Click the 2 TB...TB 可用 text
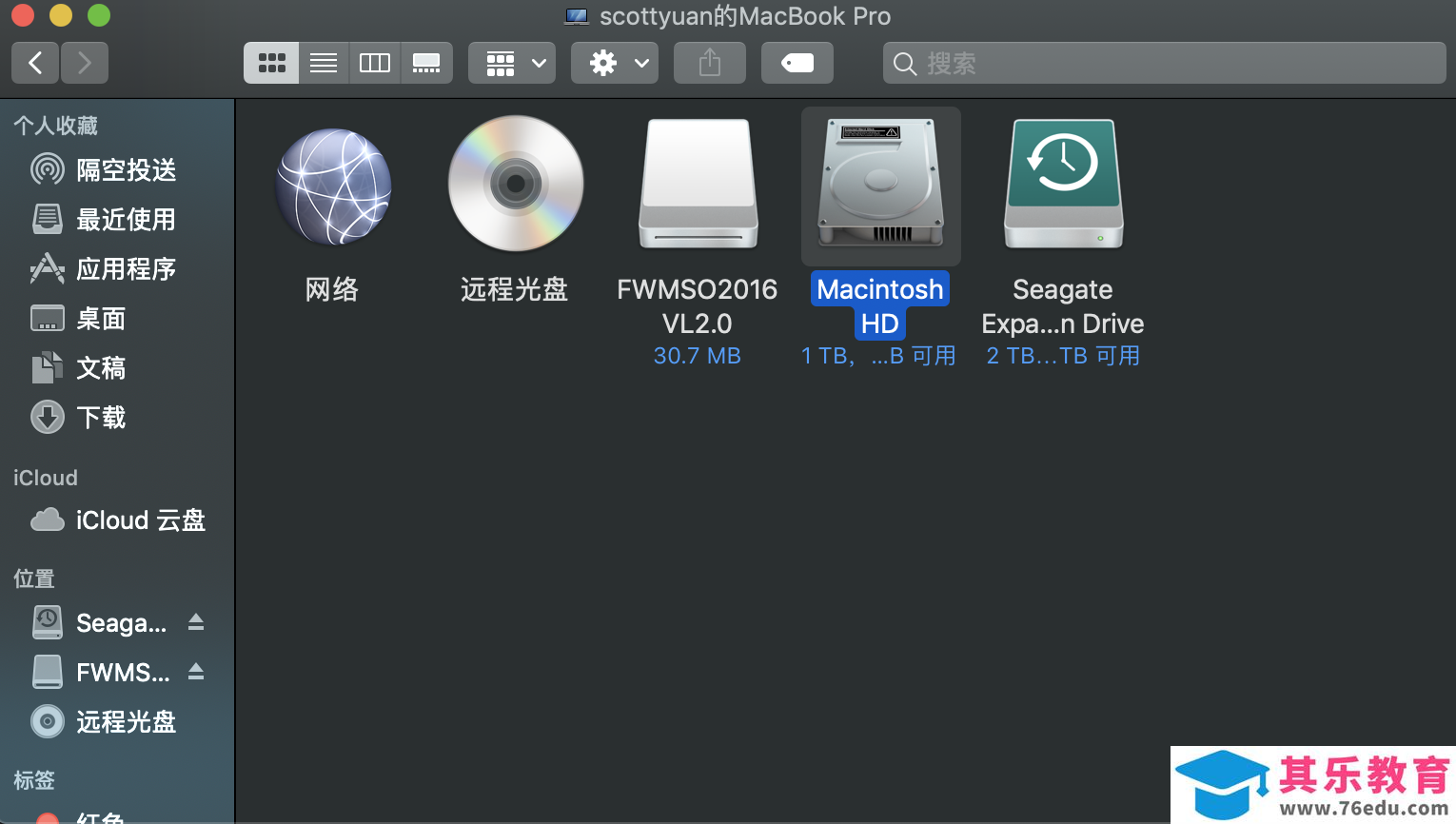The height and width of the screenshot is (824, 1456). [x=1063, y=356]
